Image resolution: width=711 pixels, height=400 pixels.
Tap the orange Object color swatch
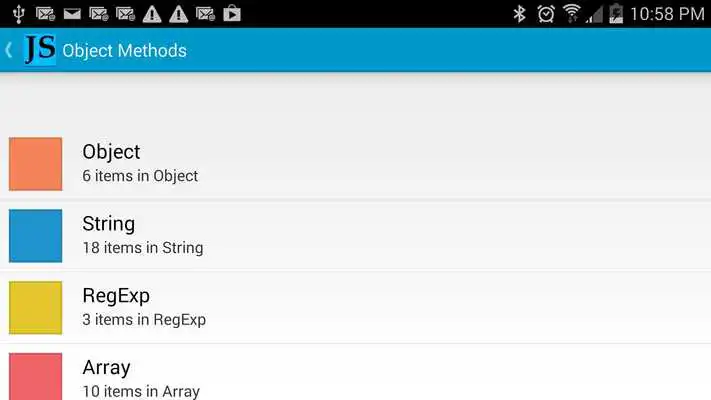pyautogui.click(x=36, y=164)
